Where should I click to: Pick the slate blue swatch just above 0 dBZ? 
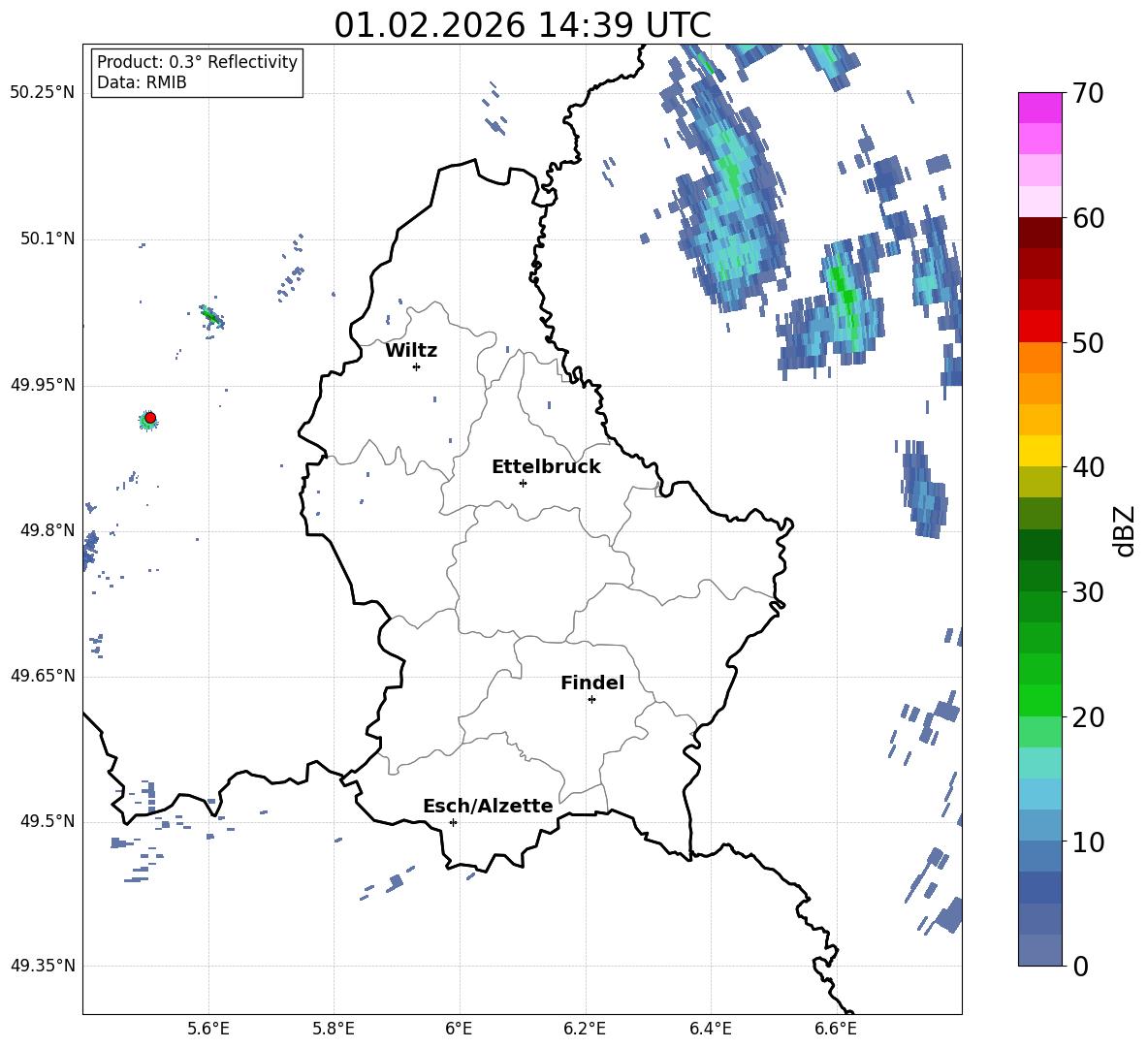pyautogui.click(x=1039, y=950)
